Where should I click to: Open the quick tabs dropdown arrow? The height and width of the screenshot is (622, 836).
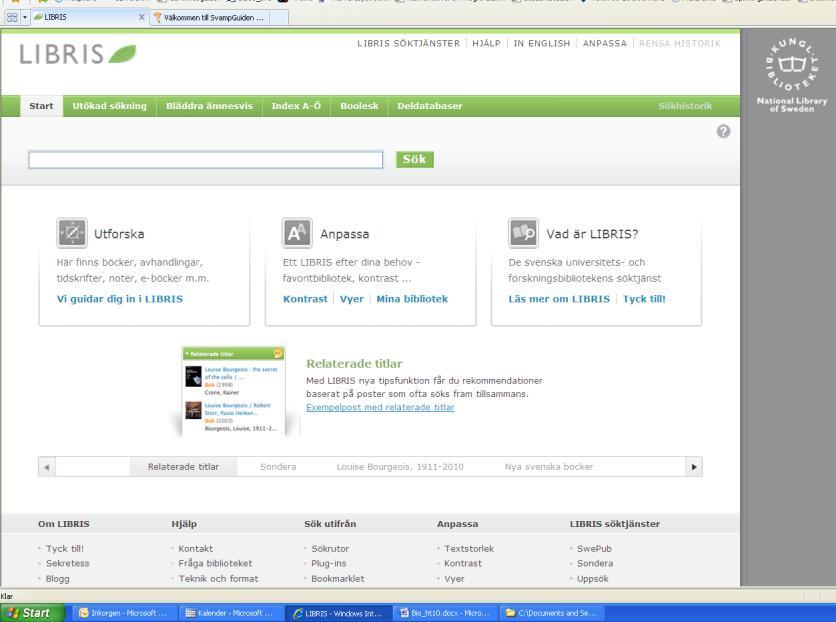coord(25,17)
